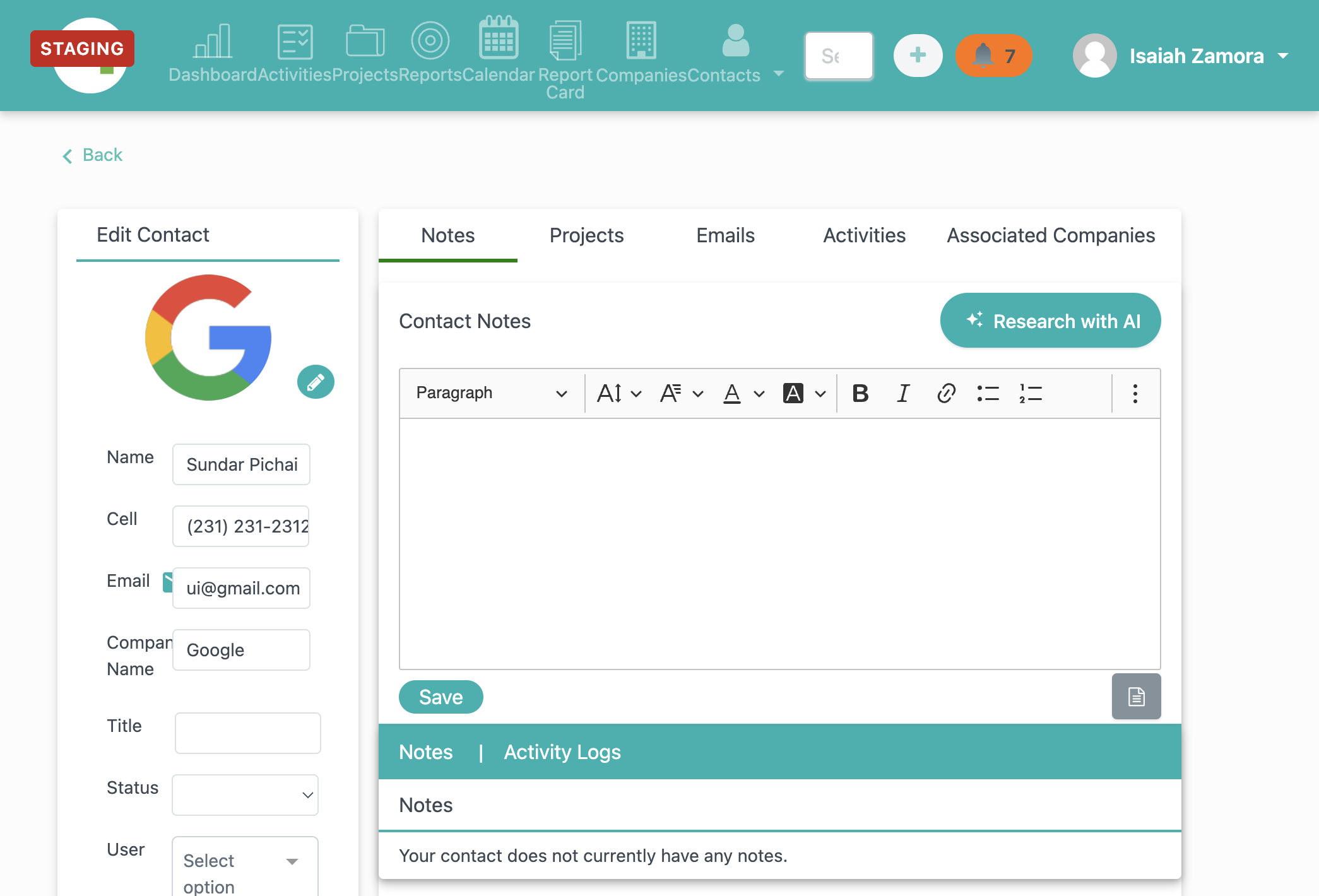Edit the contact photo with pencil icon
The image size is (1319, 896).
316,382
